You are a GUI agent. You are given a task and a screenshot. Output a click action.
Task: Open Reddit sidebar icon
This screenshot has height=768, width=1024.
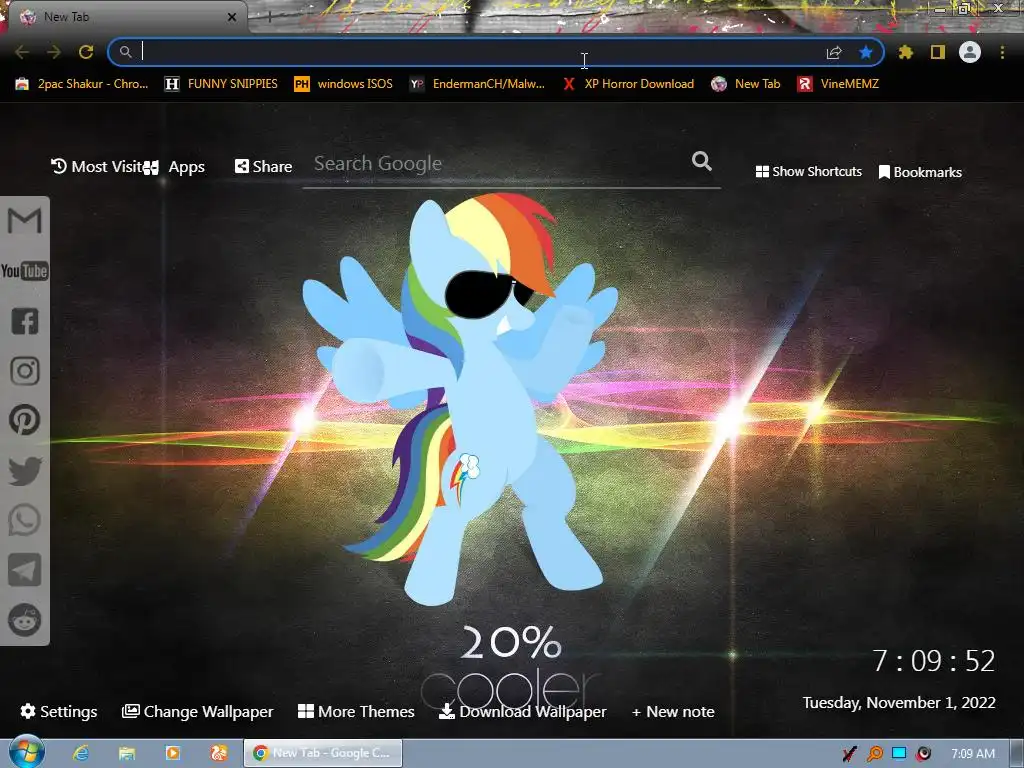click(25, 620)
